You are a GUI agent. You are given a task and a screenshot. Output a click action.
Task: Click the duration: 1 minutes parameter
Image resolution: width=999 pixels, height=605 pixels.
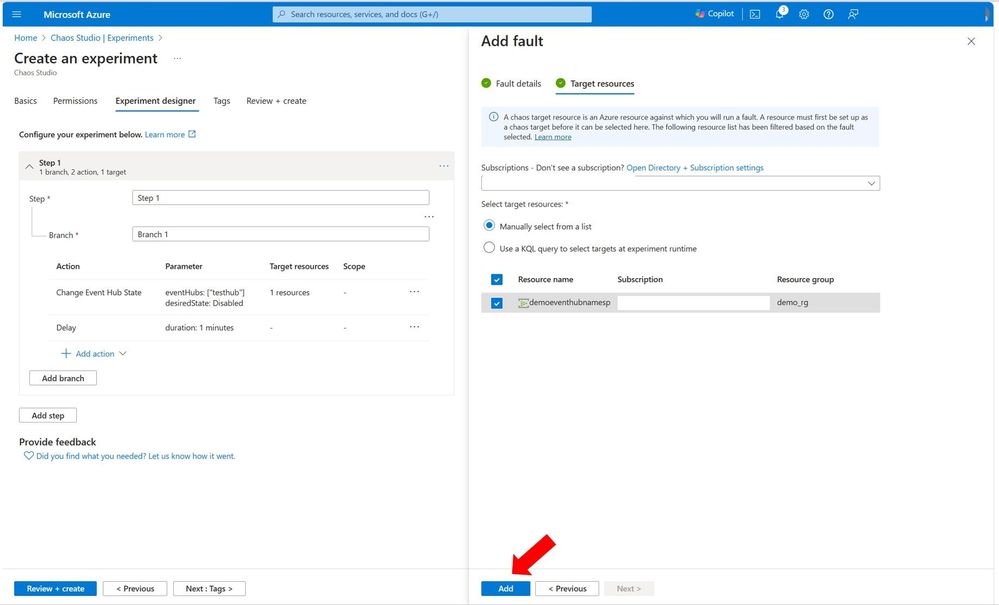[x=199, y=327]
